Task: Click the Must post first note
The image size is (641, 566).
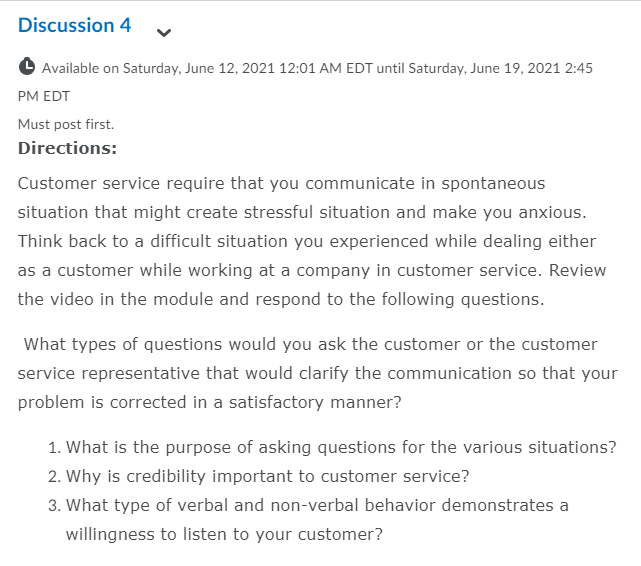Action: pos(66,124)
